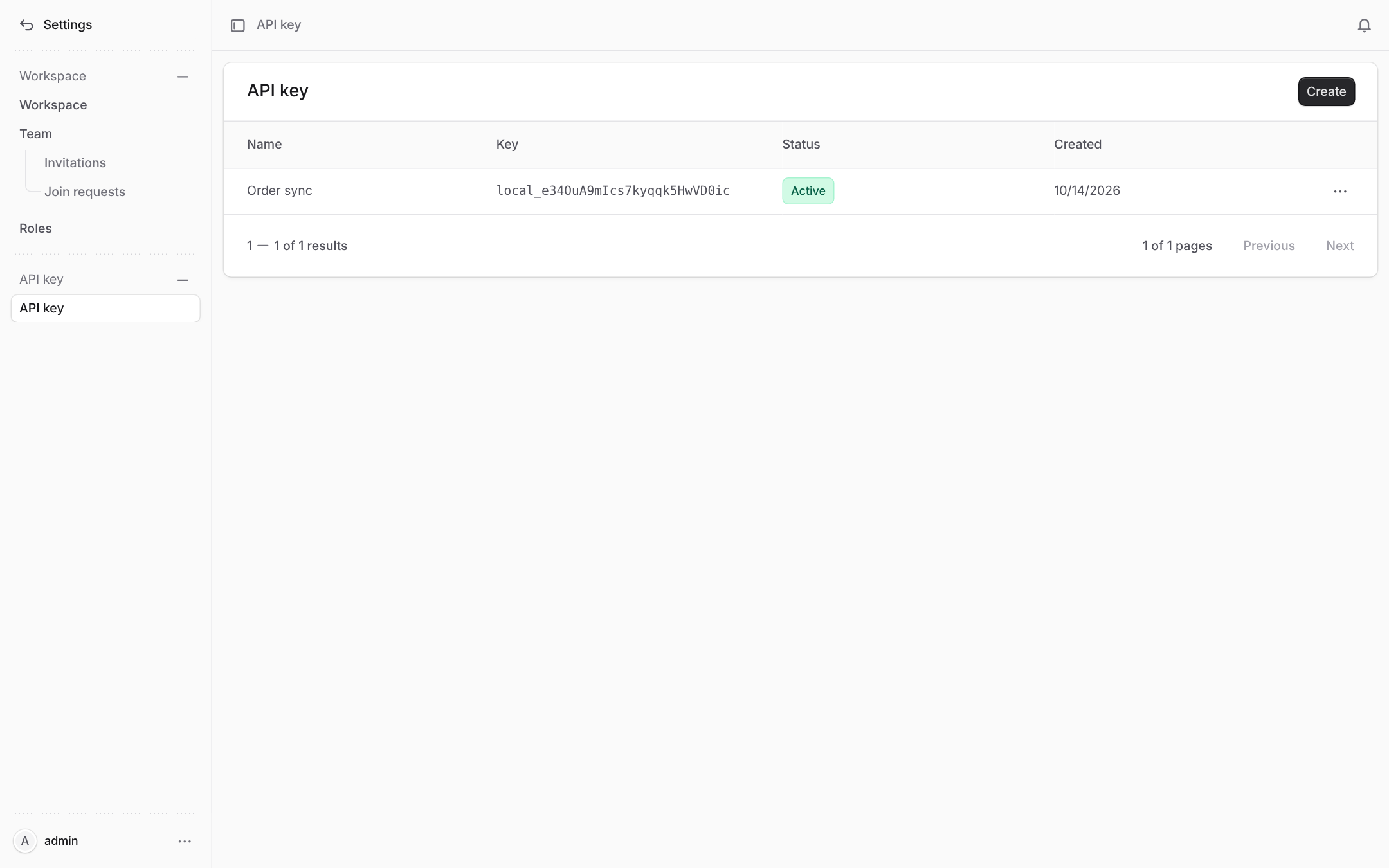1389x868 pixels.
Task: Click the back arrow next to Settings
Action: tap(26, 25)
